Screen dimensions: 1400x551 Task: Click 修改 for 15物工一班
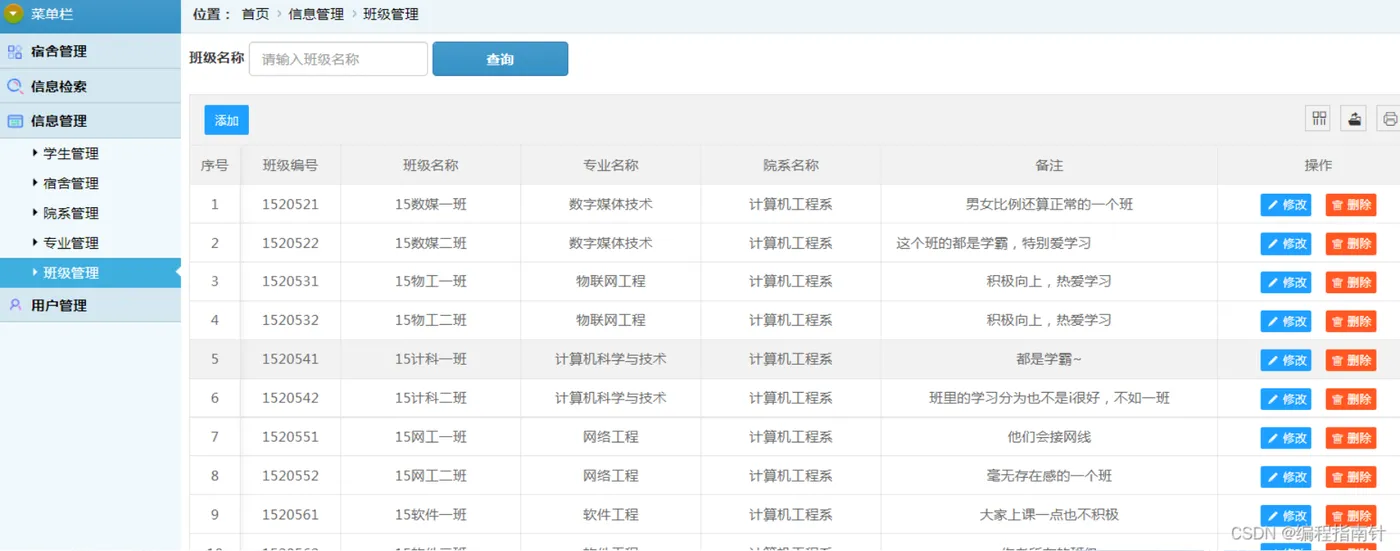tap(1286, 283)
